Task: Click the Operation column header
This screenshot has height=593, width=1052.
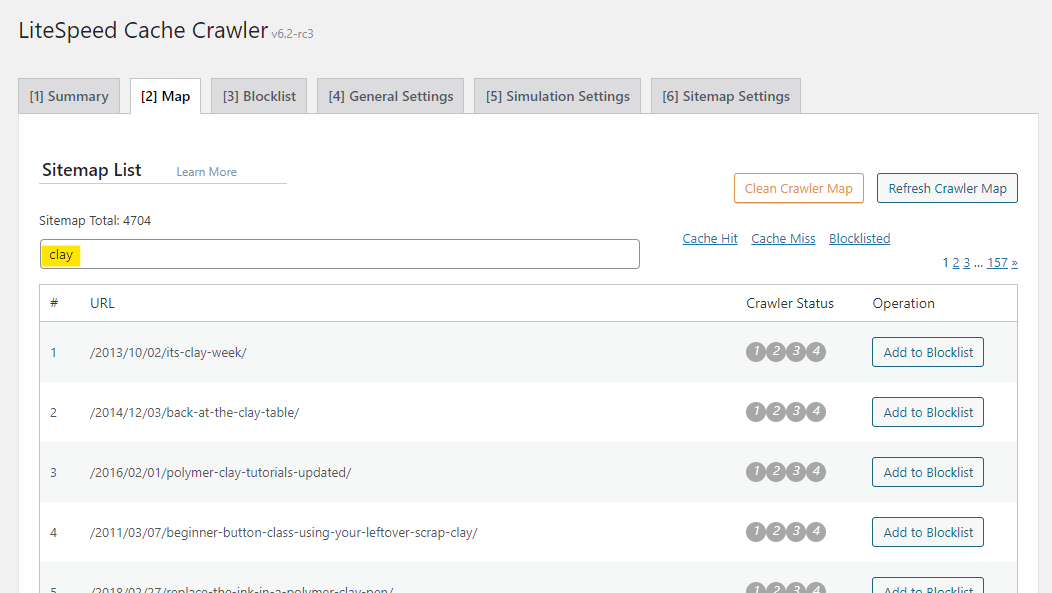Action: 903,303
